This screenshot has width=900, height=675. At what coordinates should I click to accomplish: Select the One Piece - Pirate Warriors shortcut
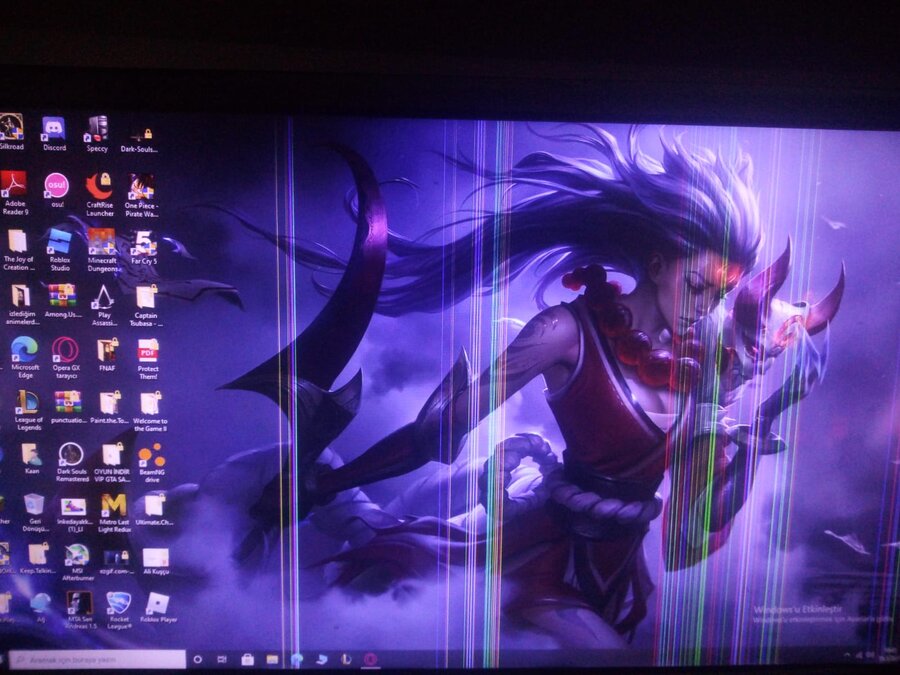click(x=141, y=195)
